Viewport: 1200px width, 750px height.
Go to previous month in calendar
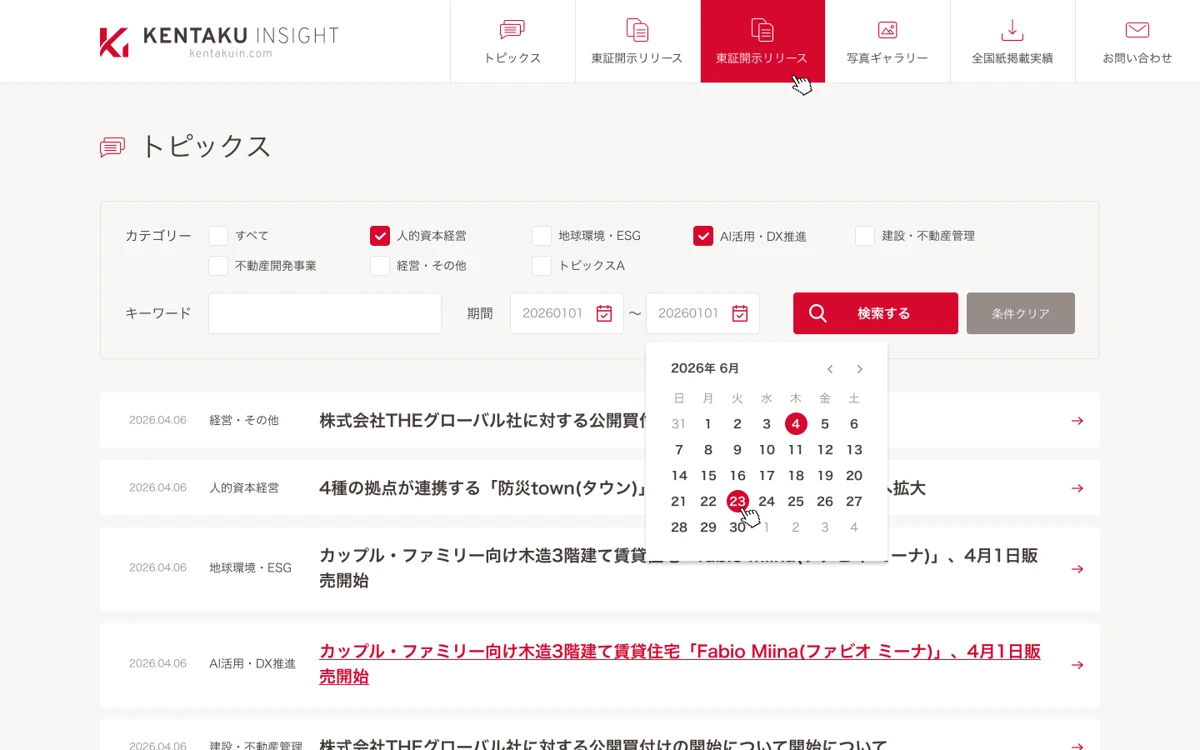pyautogui.click(x=830, y=369)
